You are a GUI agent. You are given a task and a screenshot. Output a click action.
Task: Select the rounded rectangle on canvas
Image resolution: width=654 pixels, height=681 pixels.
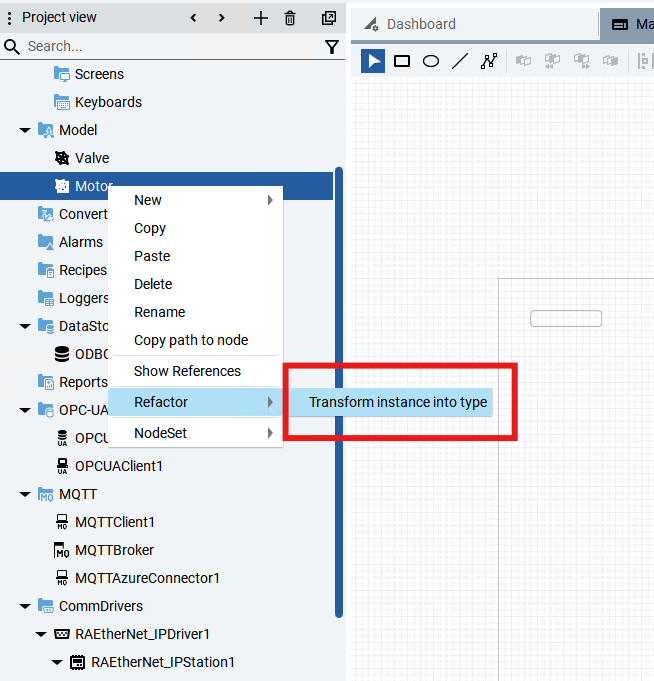(566, 318)
